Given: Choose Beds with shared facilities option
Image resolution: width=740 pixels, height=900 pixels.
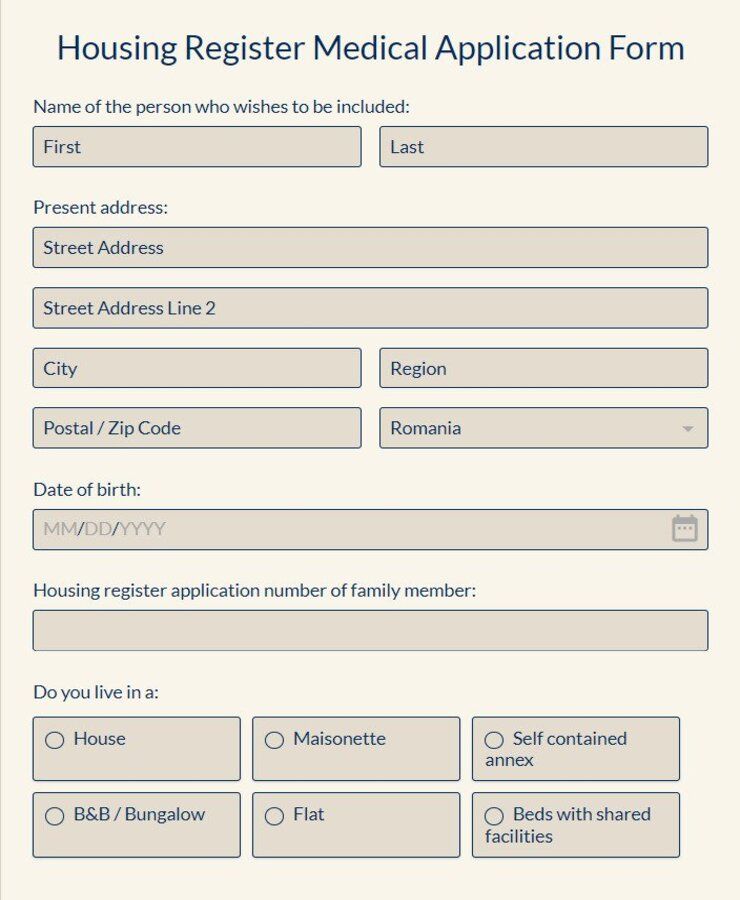Looking at the screenshot, I should (x=494, y=816).
